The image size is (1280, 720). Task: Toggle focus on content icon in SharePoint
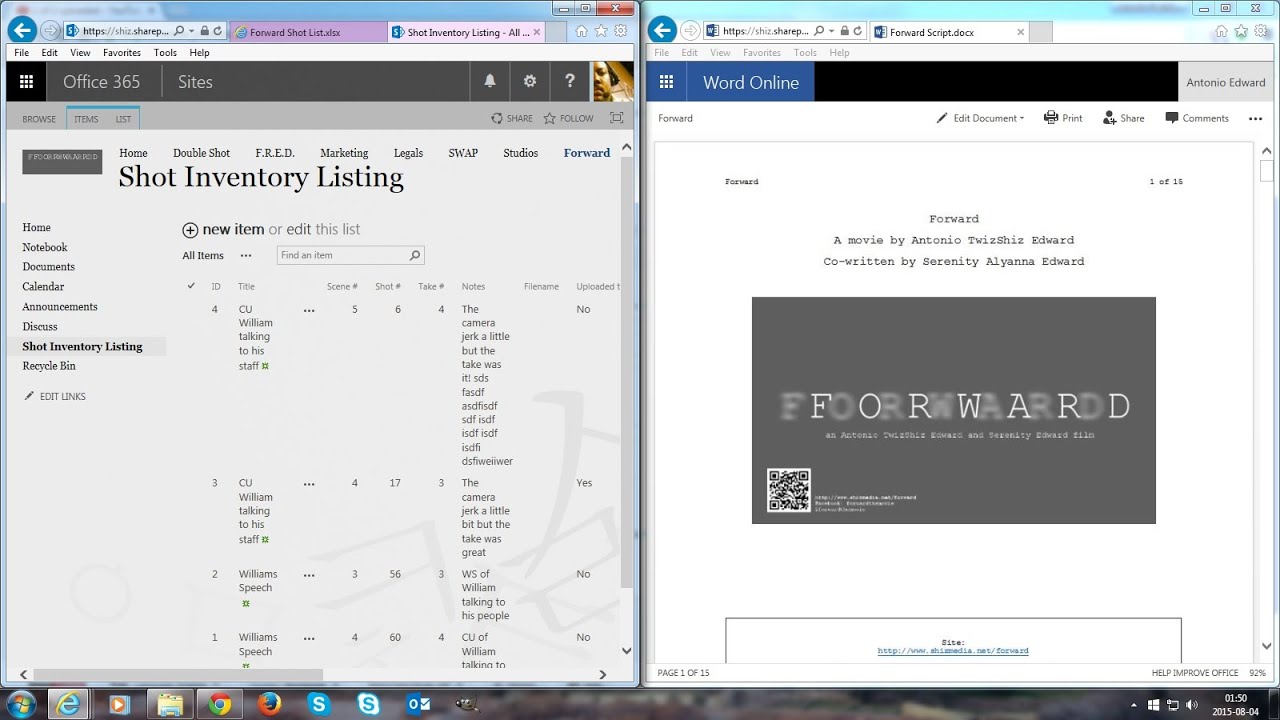617,118
